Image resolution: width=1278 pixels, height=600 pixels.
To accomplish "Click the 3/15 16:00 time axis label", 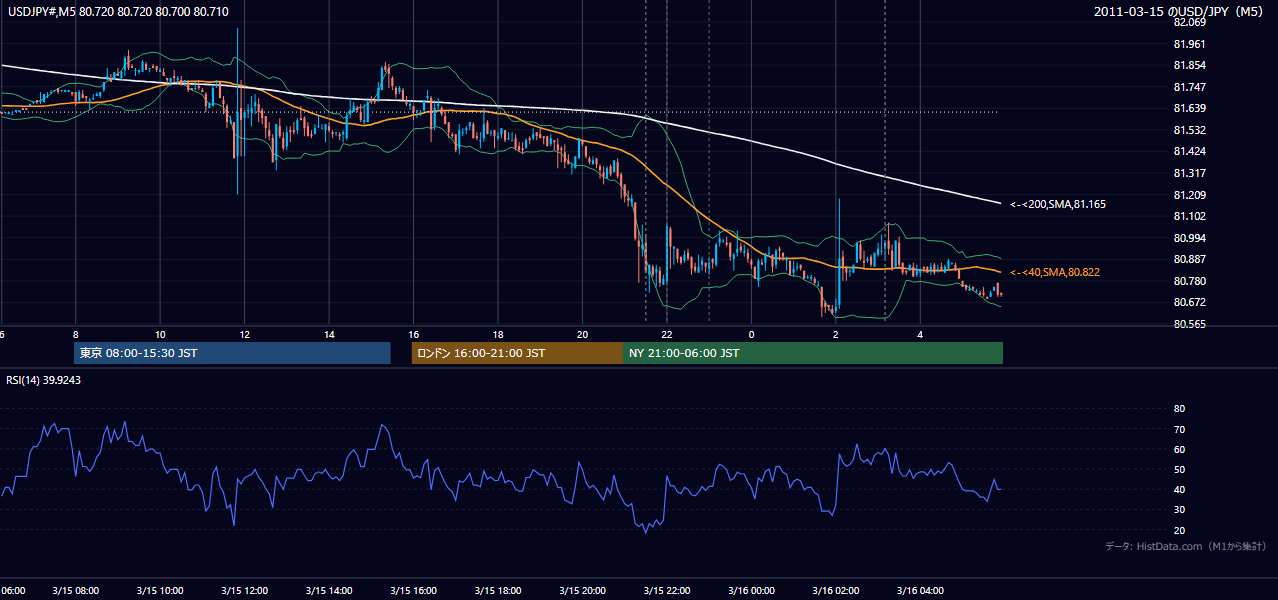I will tap(413, 591).
